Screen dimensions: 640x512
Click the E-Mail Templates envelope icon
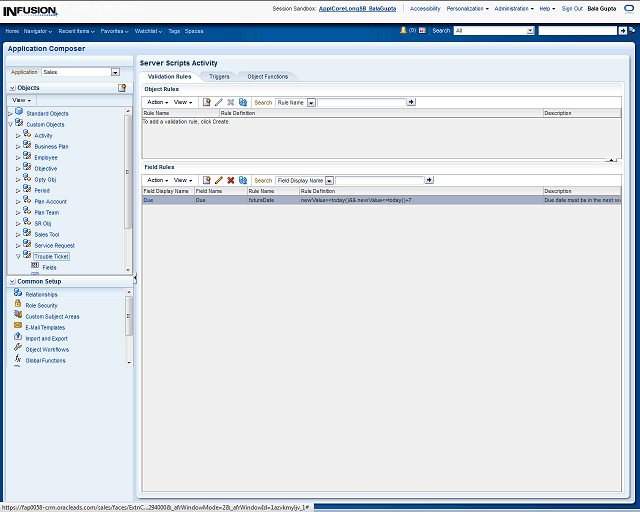coord(18,327)
